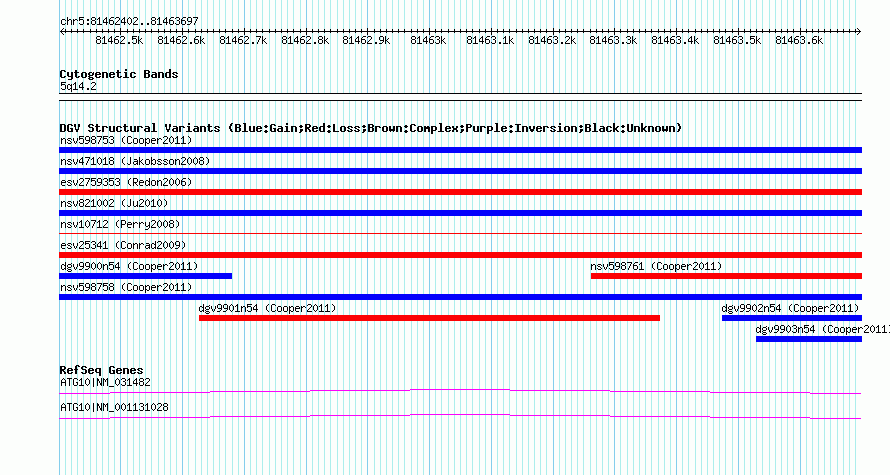Click the blue gain bar for nsv598753
Image resolution: width=890 pixels, height=475 pixels.
click(460, 150)
